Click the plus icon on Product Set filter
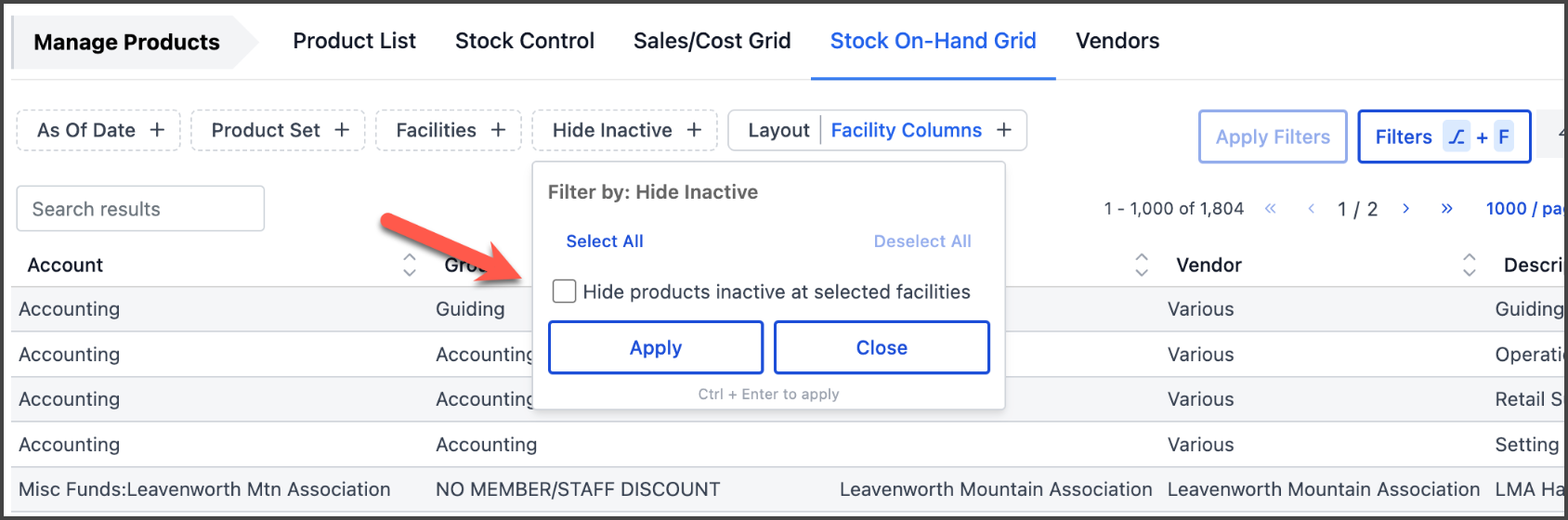 (342, 130)
